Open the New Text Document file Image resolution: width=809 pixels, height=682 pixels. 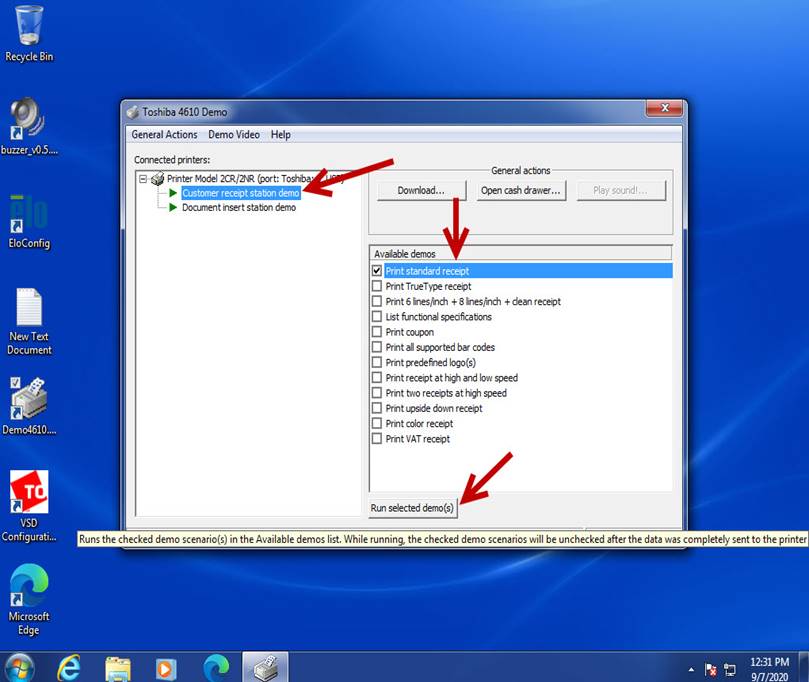(x=29, y=310)
